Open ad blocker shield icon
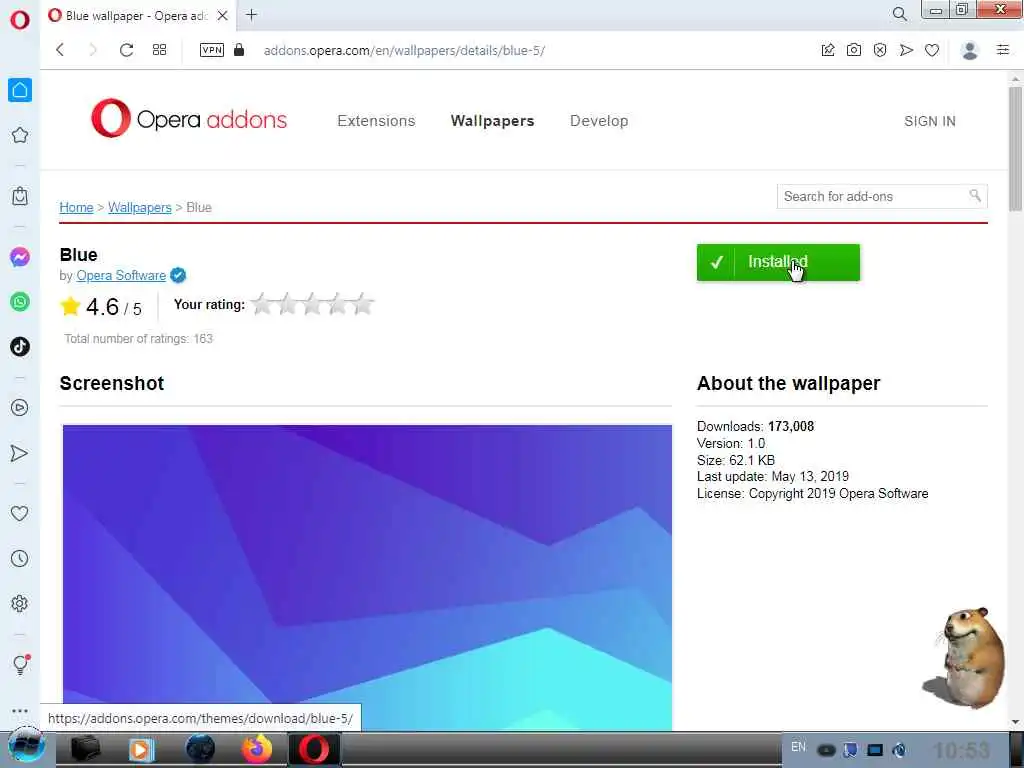This screenshot has width=1024, height=768. click(880, 50)
